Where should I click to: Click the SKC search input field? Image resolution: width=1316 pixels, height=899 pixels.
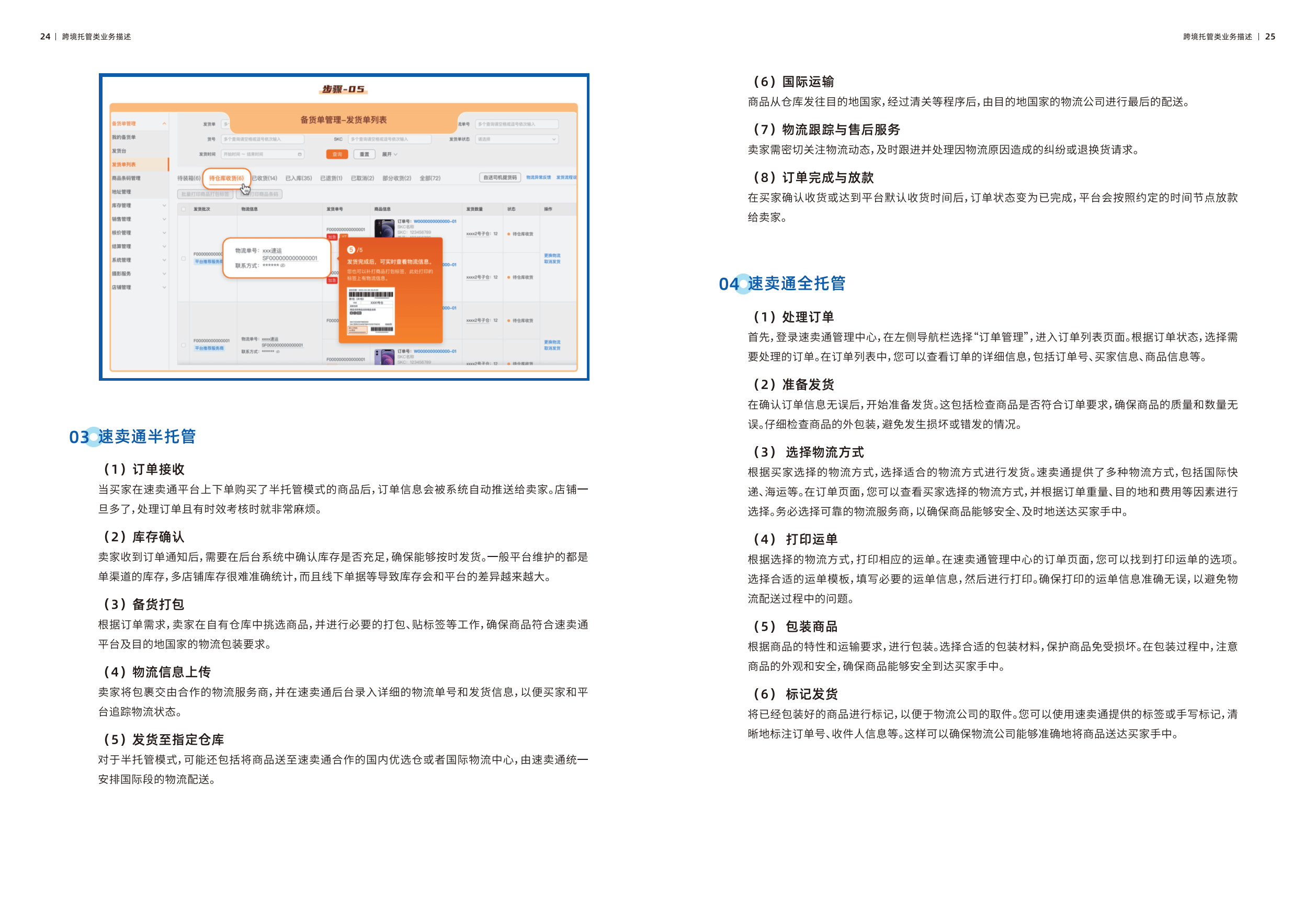click(x=390, y=139)
